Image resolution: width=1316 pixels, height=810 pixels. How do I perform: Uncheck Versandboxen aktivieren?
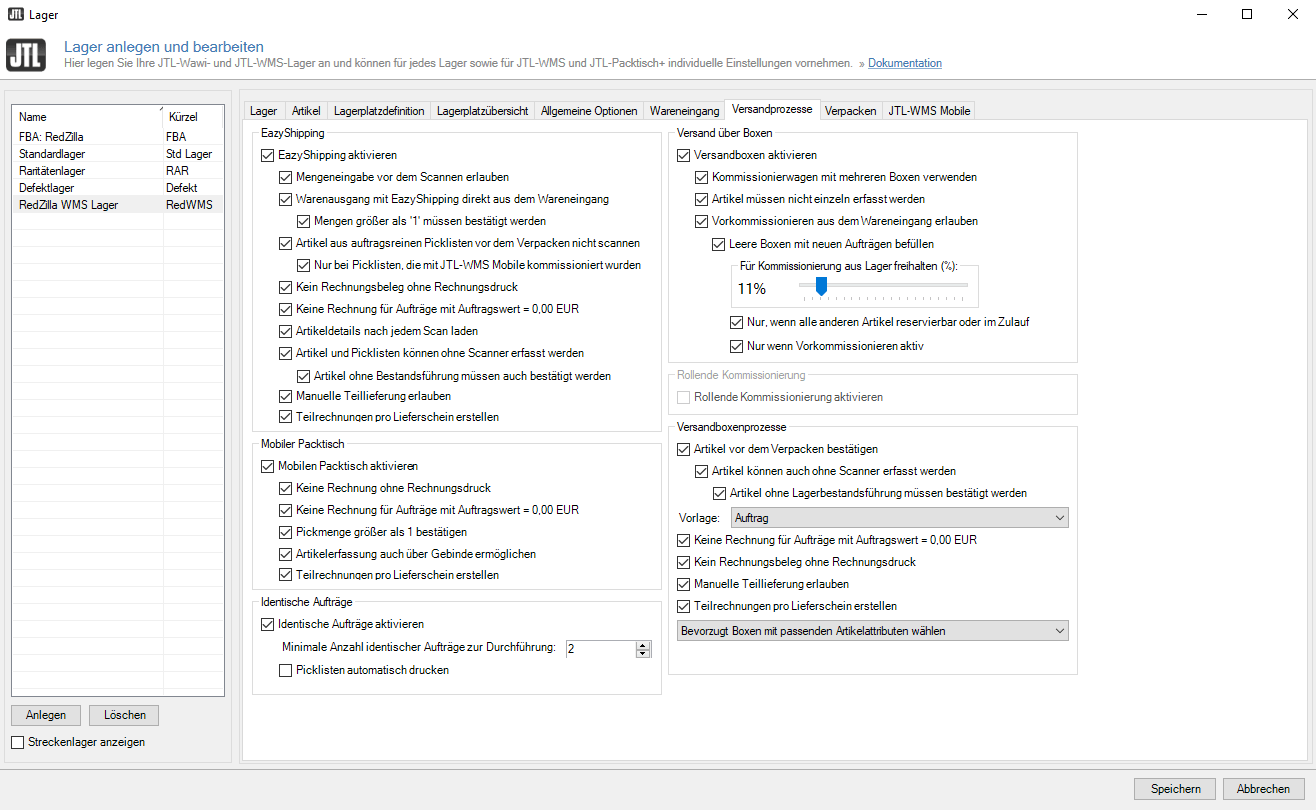[x=684, y=156]
